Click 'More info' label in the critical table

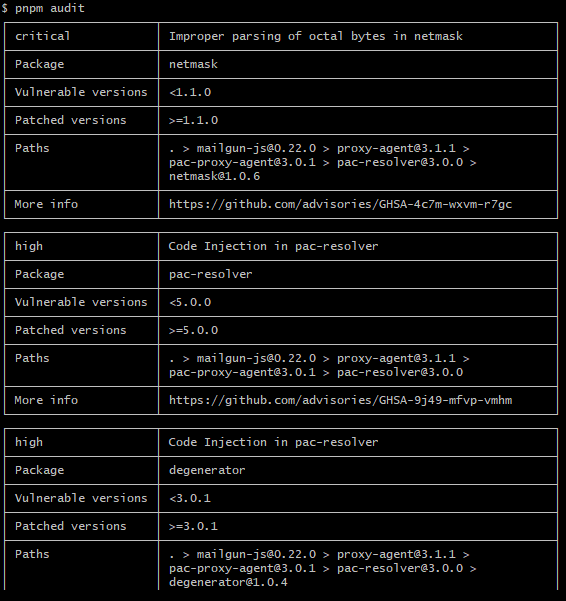46,204
